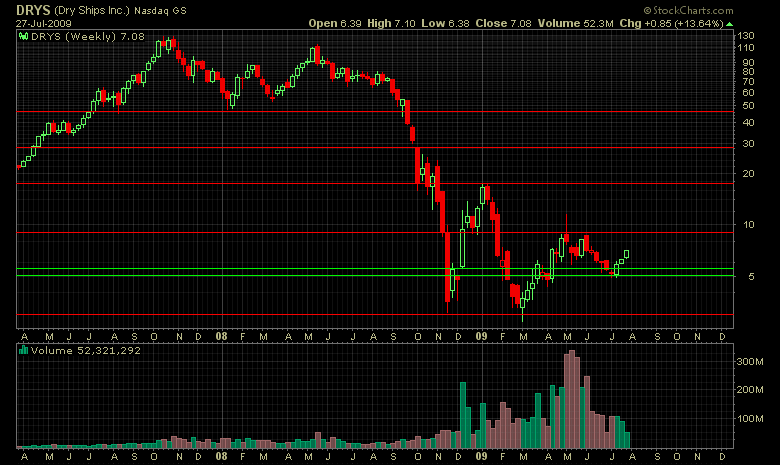Click the DRYS ticker symbol heading
This screenshot has width=780, height=465.
click(33, 10)
